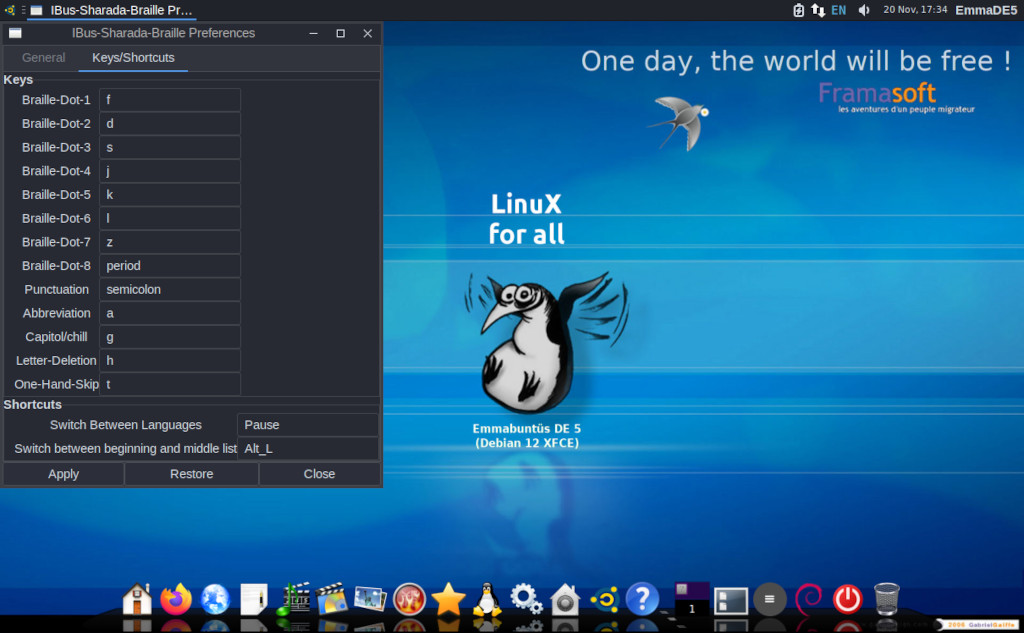1024x633 pixels.
Task: Open the trash can in the dock
Action: click(x=886, y=599)
